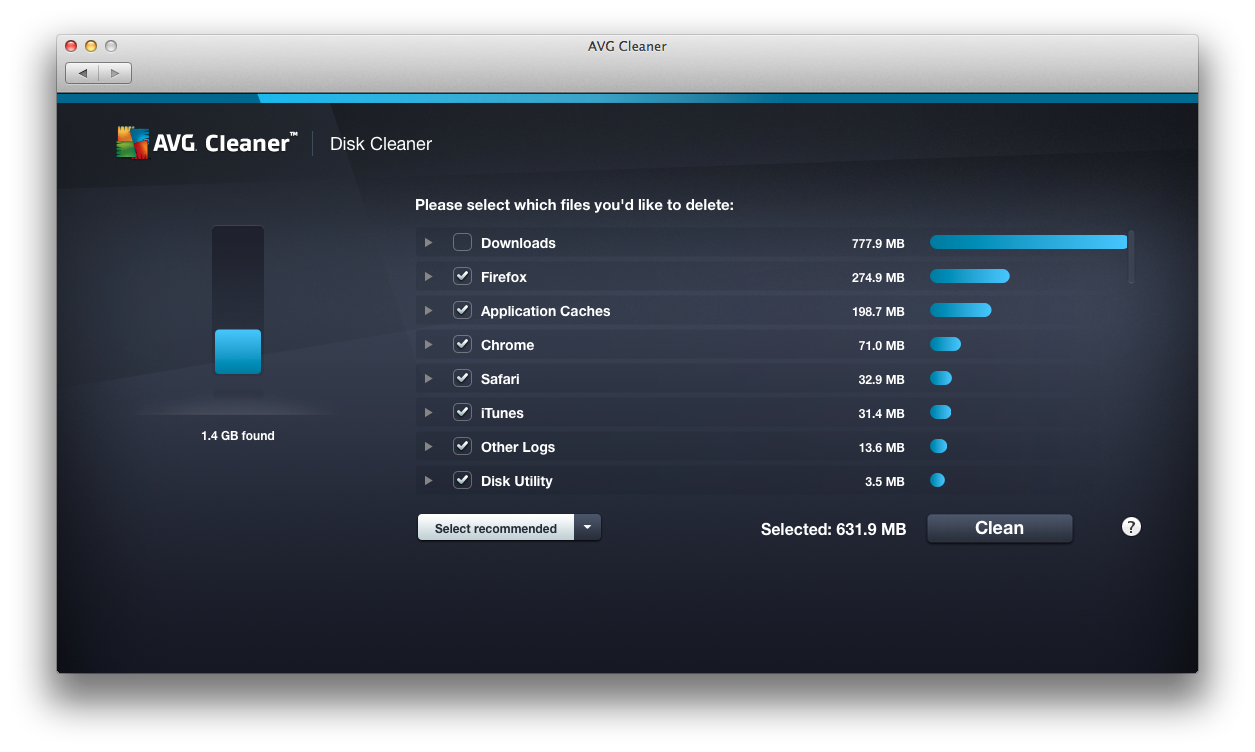Uncheck the Firefox checkbox
Viewport: 1255px width, 752px height.
[462, 276]
